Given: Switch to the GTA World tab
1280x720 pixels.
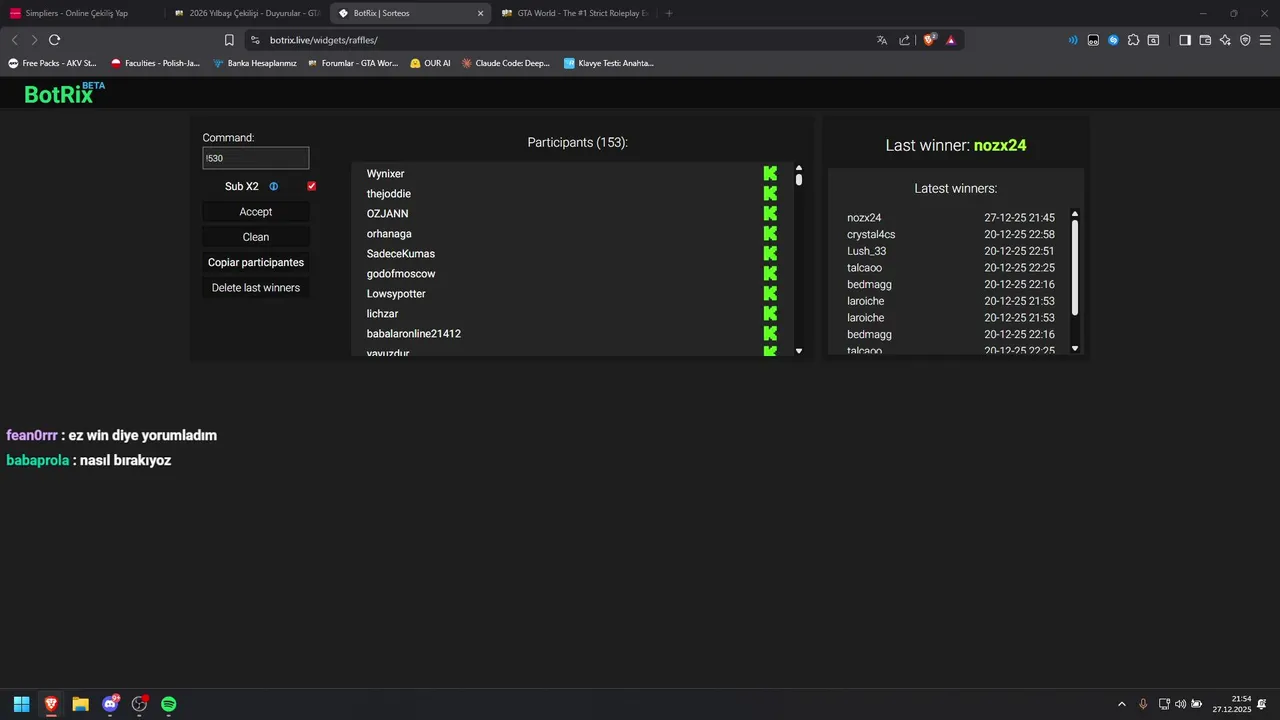Looking at the screenshot, I should tap(573, 13).
